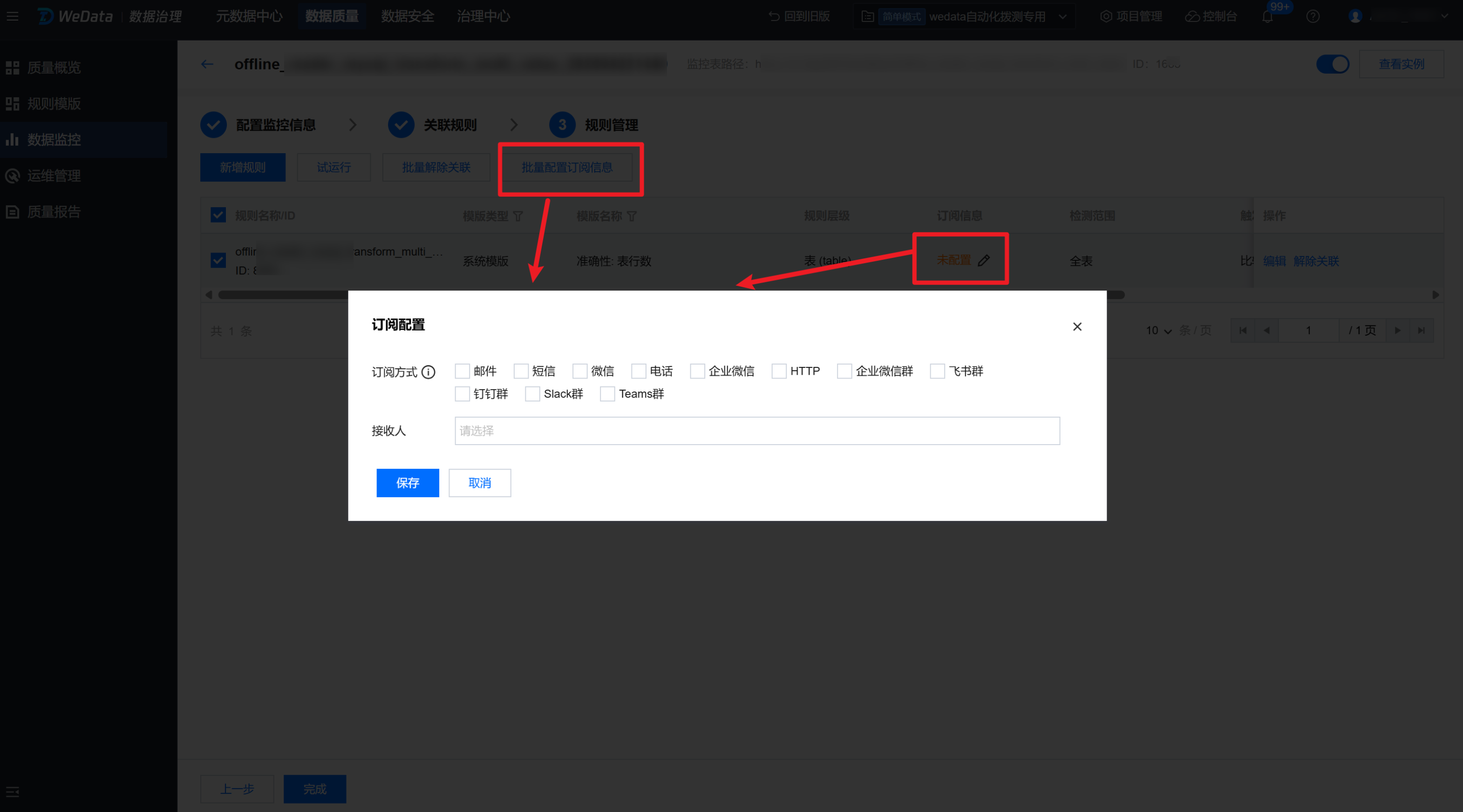Screen dimensions: 1463x812
Task: Click the 查看实例 button
Action: tap(1401, 64)
